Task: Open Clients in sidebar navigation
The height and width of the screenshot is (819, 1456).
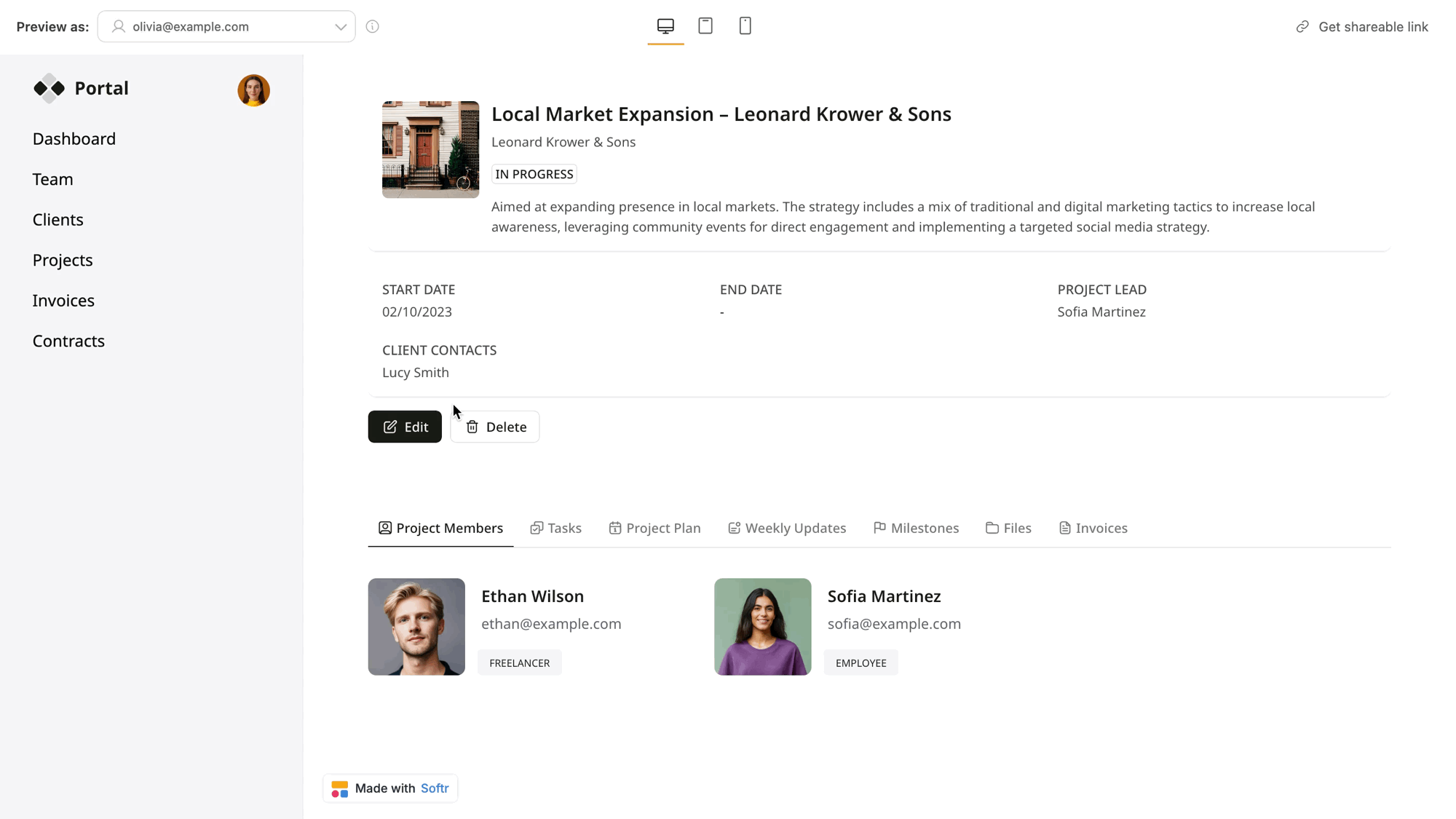Action: pos(58,219)
